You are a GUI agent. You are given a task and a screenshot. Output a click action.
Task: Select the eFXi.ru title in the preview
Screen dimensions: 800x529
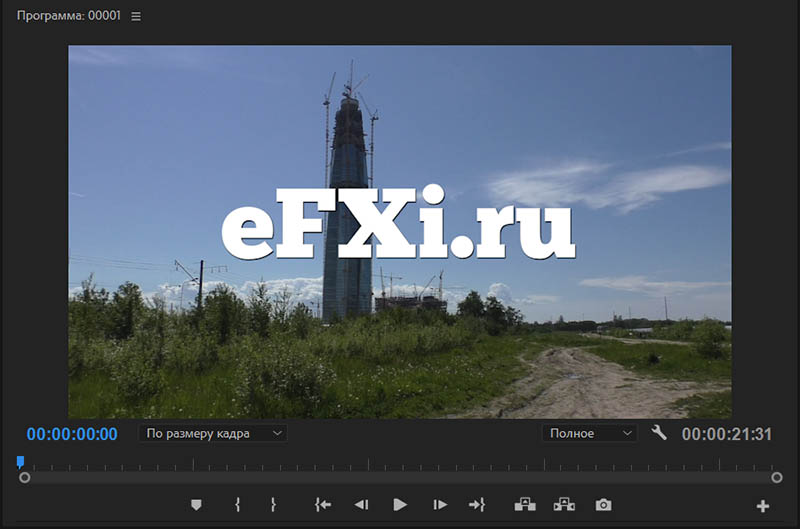(x=398, y=223)
